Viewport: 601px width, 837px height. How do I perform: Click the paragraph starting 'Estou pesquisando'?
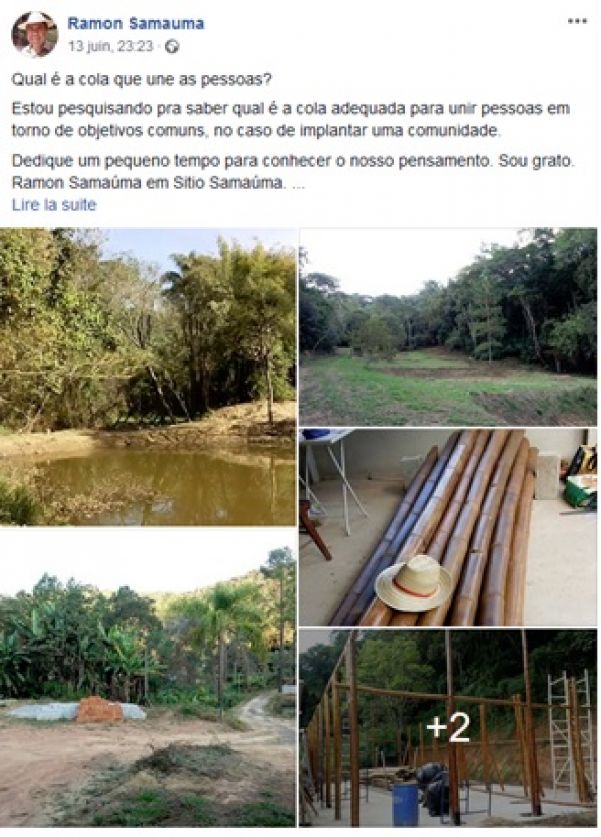(291, 120)
